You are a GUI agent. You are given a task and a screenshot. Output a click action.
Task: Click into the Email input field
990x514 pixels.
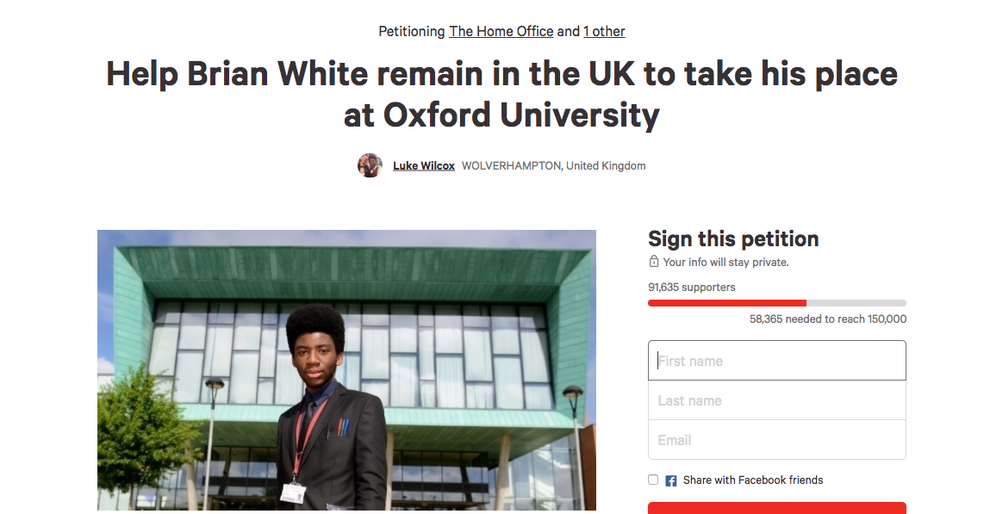777,440
